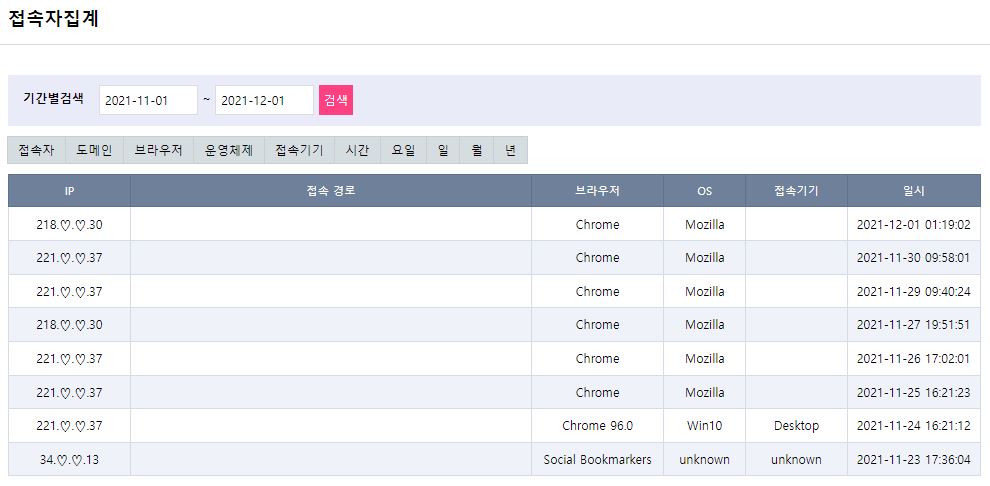Click unknown in the 접속기기 column
This screenshot has height=486, width=990.
(x=796, y=459)
